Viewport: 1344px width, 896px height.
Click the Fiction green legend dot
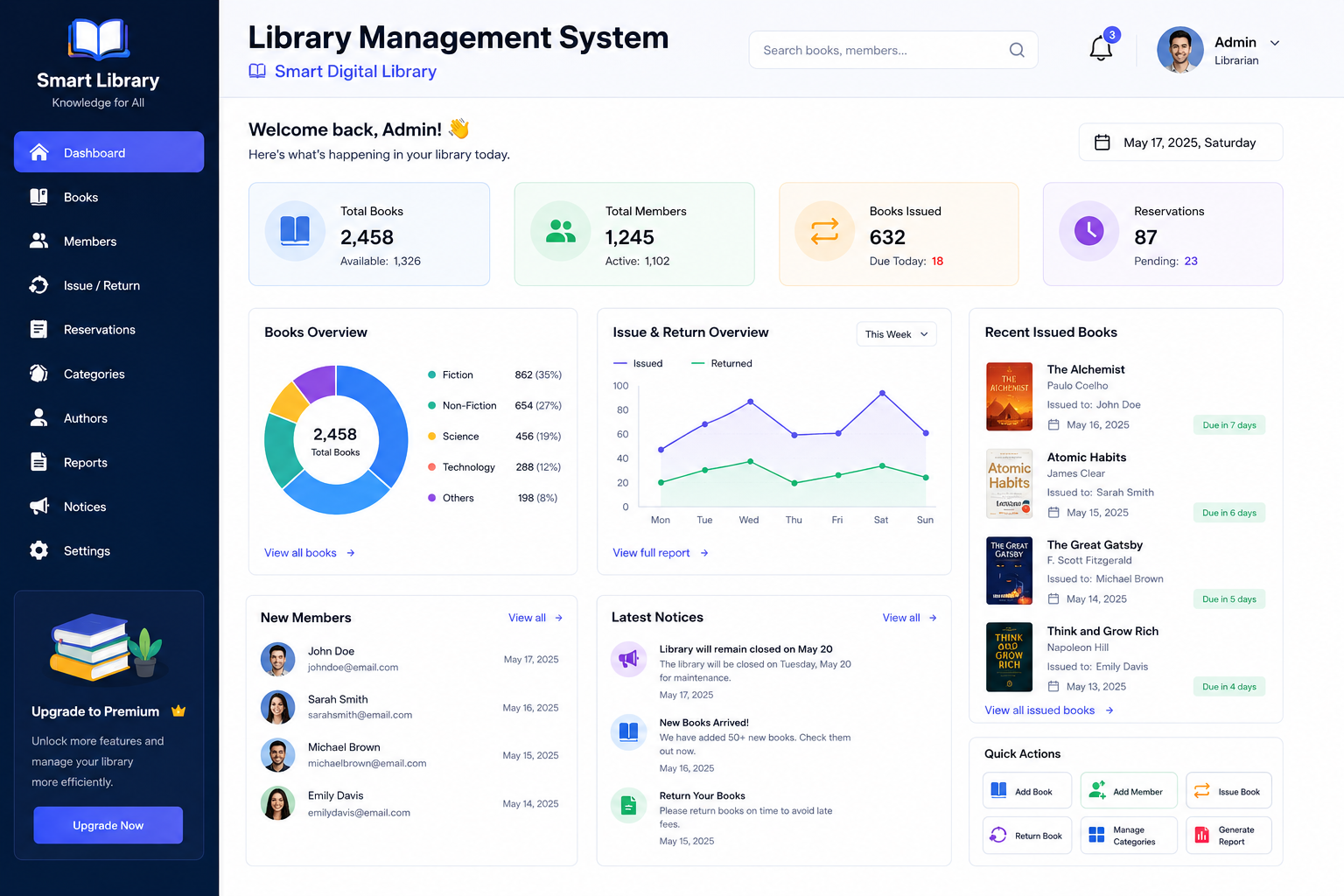pyautogui.click(x=431, y=374)
